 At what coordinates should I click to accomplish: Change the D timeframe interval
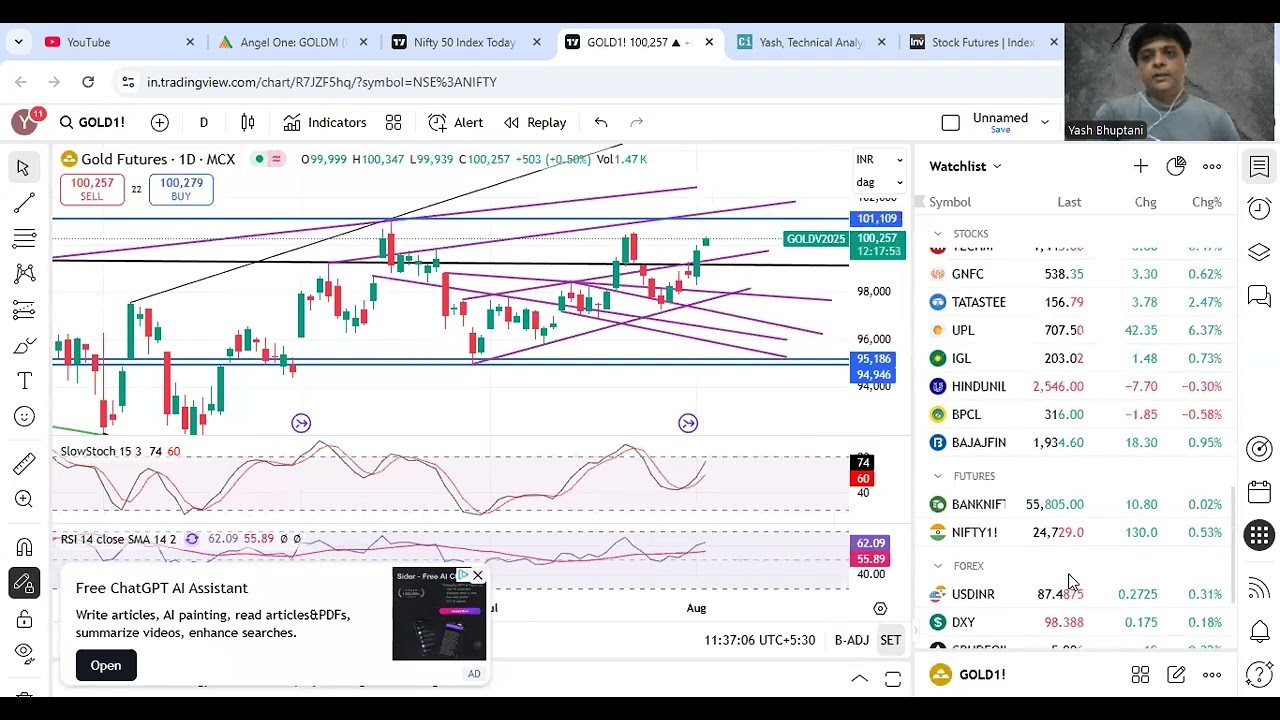tap(203, 122)
